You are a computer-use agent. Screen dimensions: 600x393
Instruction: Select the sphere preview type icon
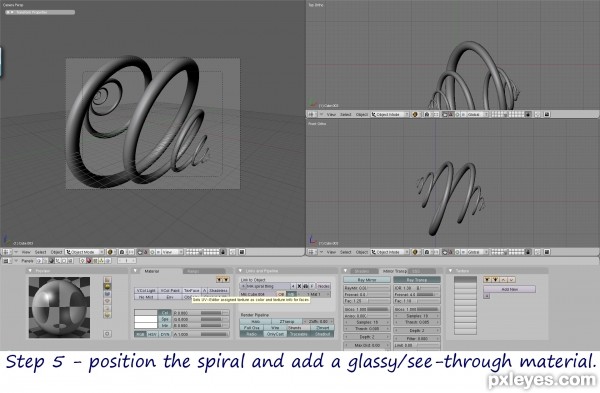[107, 287]
